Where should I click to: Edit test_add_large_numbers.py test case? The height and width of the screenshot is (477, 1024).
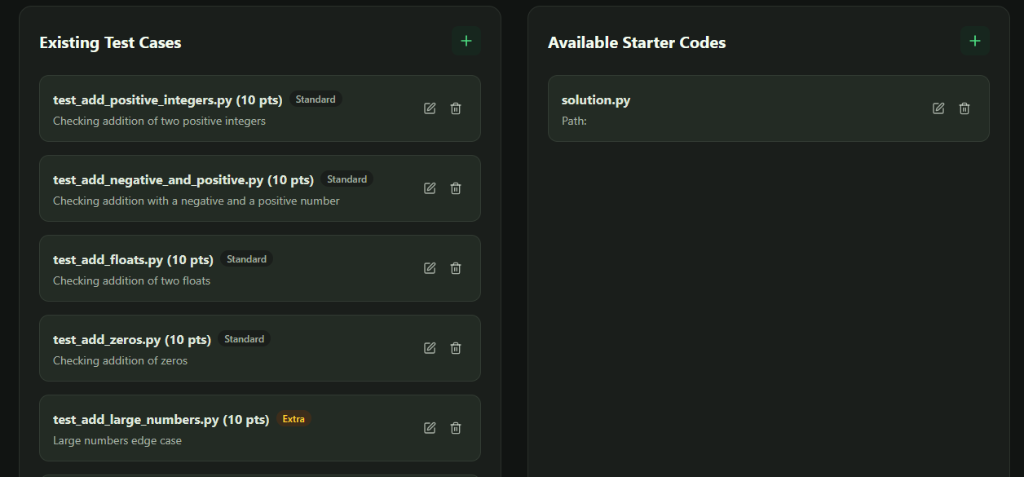pos(430,428)
